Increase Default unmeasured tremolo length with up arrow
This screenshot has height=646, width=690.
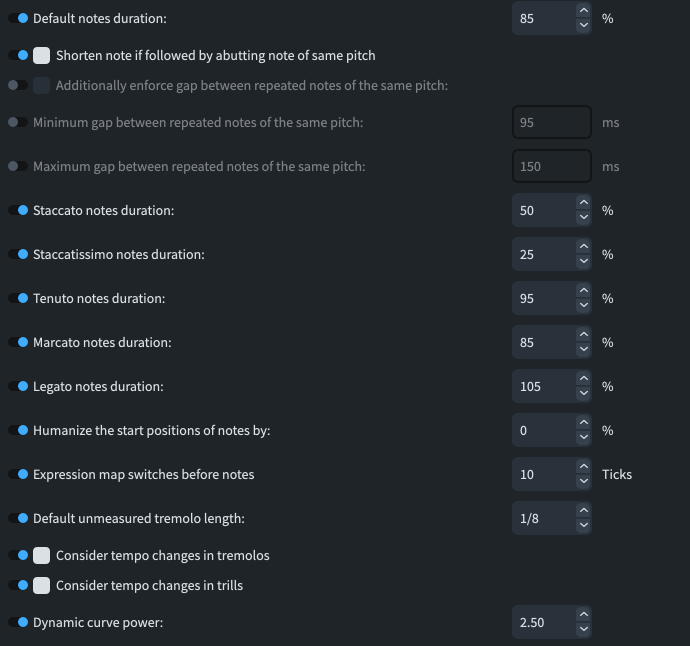pos(584,512)
